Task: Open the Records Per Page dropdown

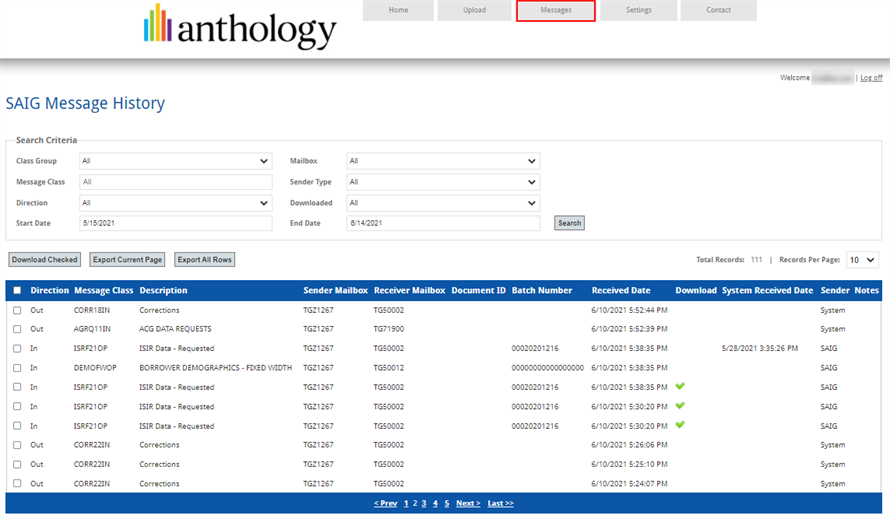Action: coord(862,260)
